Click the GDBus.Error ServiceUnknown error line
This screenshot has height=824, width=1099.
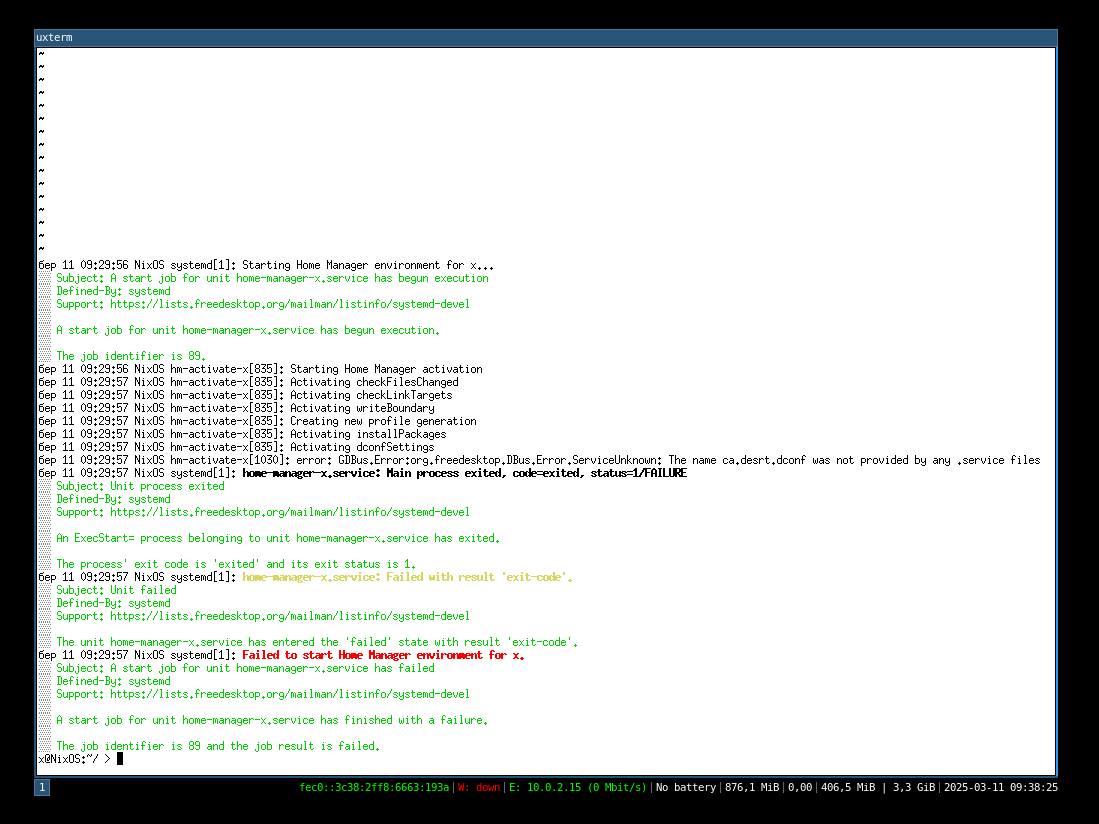tap(539, 460)
